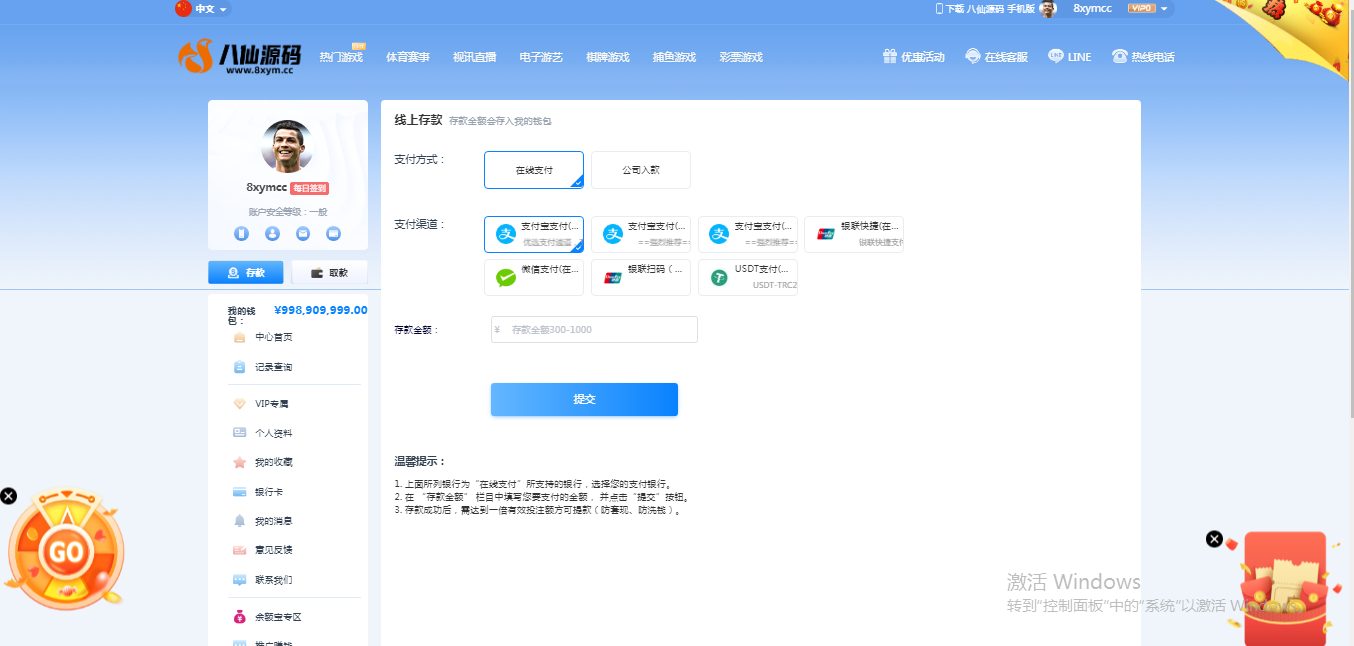
Task: Click the 每日签到 daily check-in badge
Action: (309, 188)
